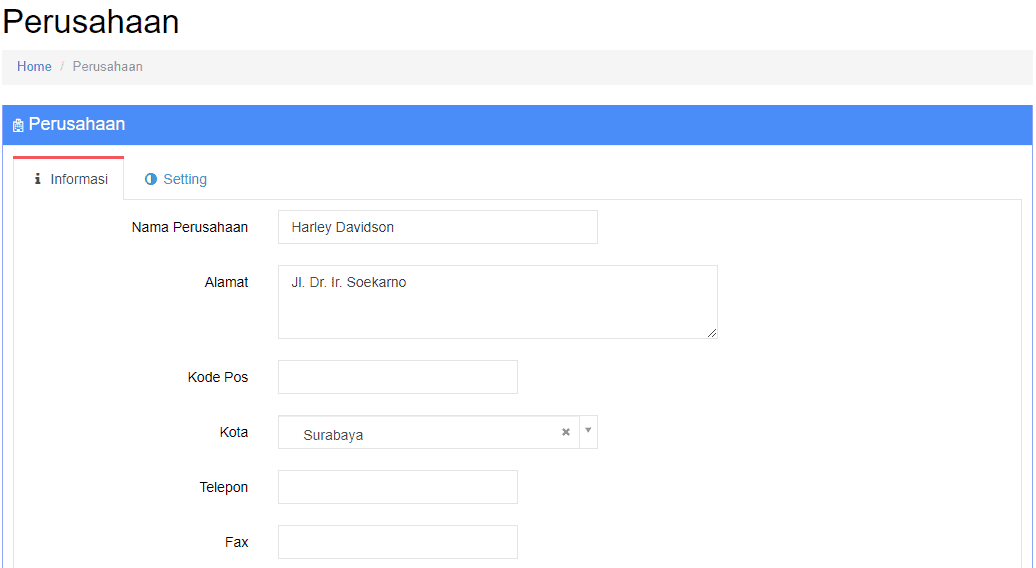Screen dimensions: 1036x568
Task: Select the Telepon input field
Action: [x=398, y=487]
